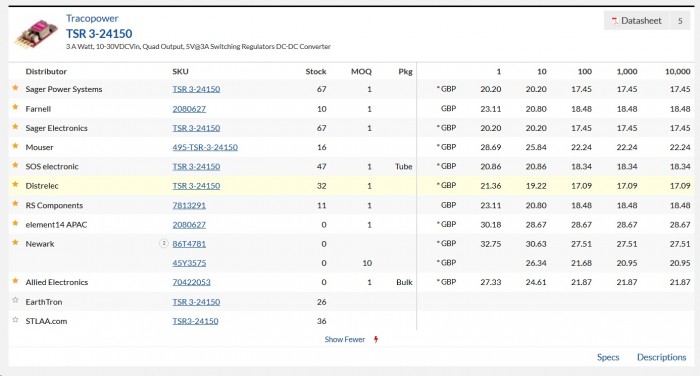Click the Stock column header
This screenshot has width=700, height=376.
point(316,71)
